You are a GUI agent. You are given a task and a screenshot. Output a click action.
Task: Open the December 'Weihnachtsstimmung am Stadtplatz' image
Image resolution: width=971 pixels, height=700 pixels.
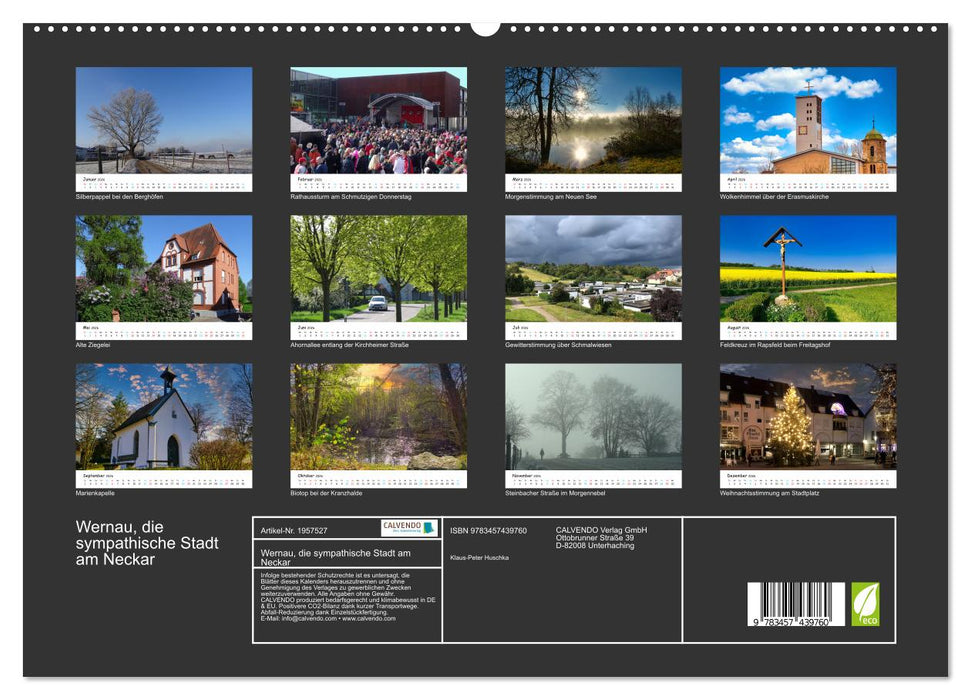(806, 415)
